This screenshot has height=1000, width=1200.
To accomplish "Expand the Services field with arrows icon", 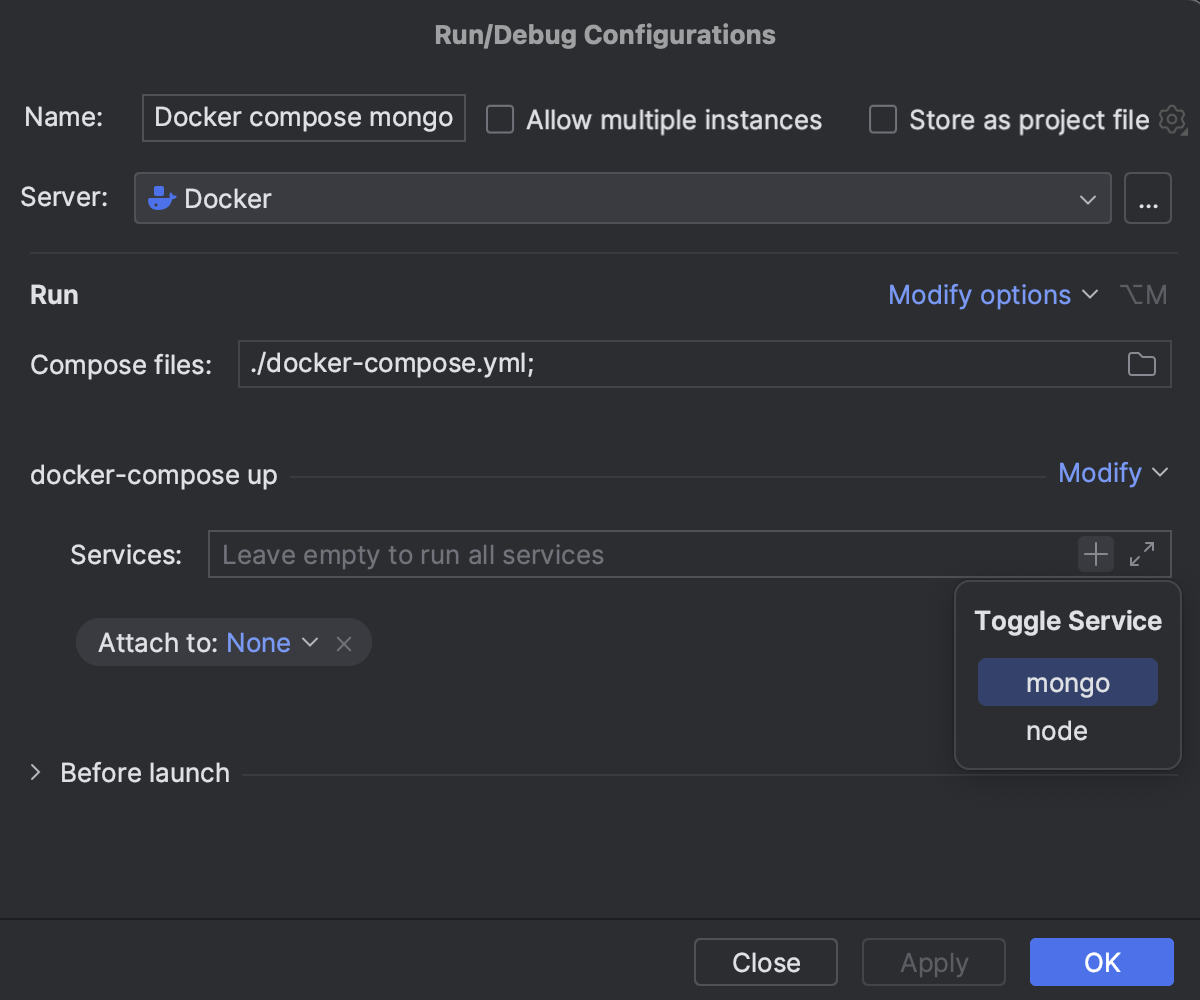I will [x=1142, y=554].
